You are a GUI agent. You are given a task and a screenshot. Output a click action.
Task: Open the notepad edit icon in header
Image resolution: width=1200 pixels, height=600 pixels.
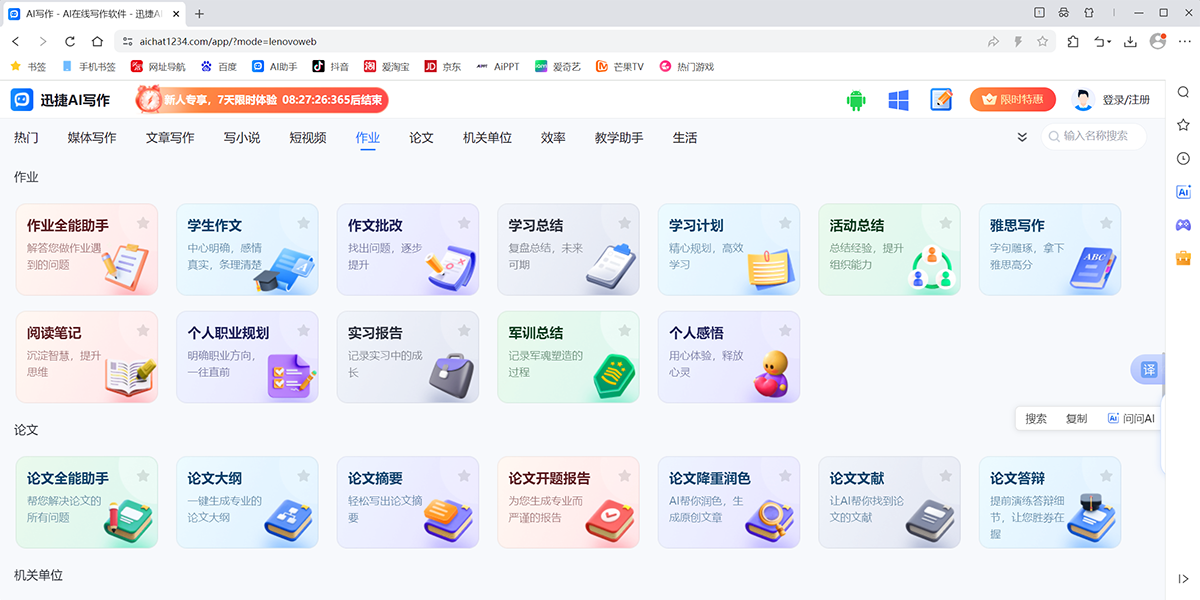(x=941, y=100)
